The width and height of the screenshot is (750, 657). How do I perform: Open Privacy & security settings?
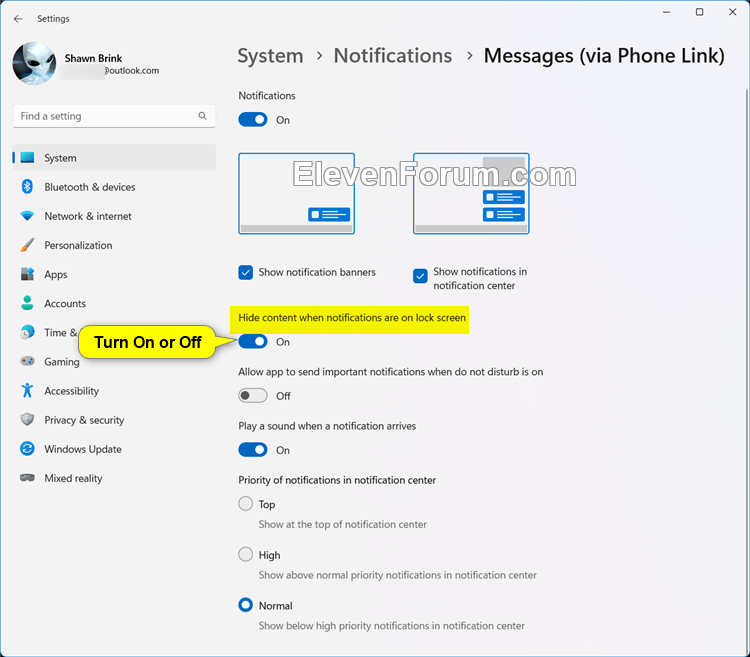[x=84, y=420]
